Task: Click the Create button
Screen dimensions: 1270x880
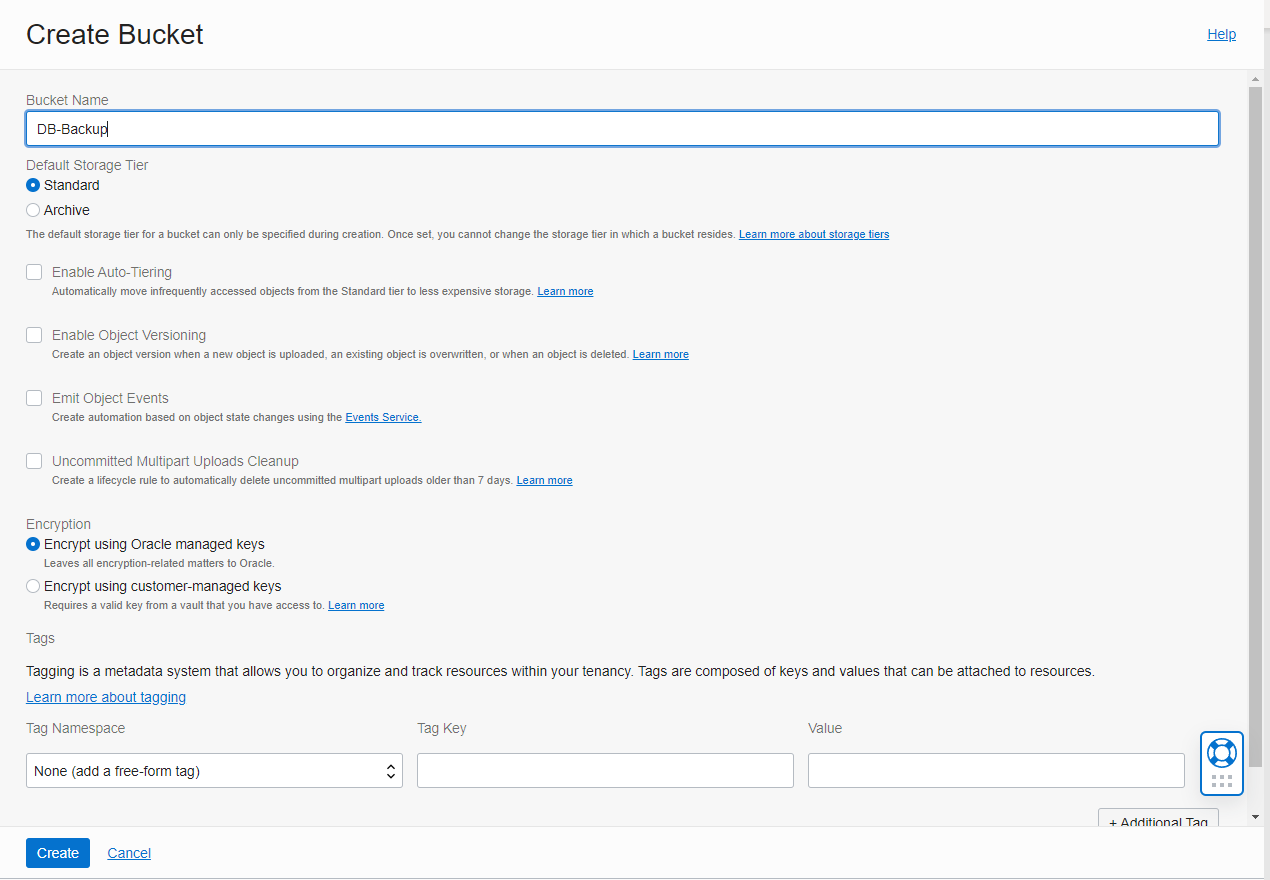Action: [x=57, y=852]
